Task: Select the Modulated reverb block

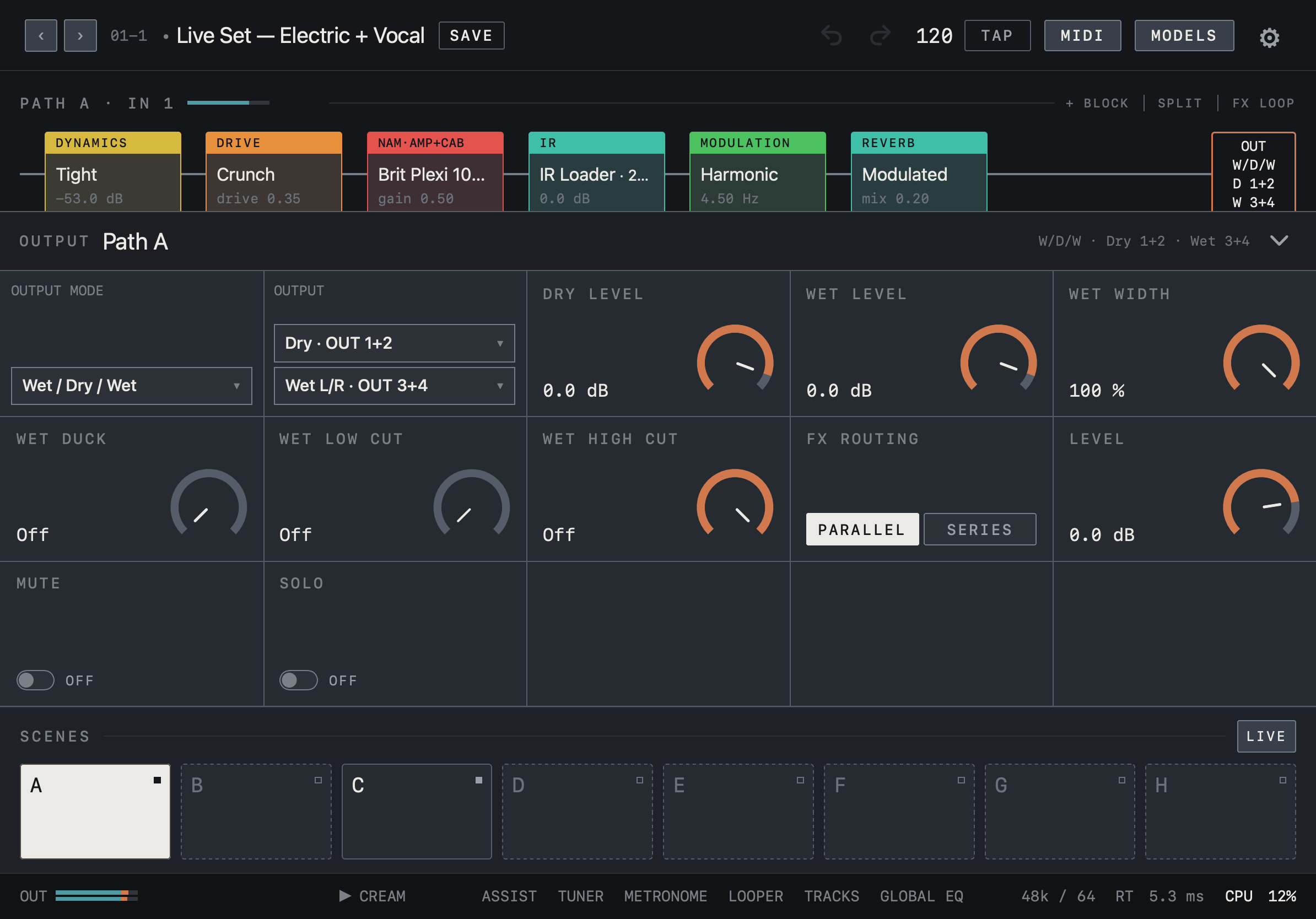Action: coord(919,172)
